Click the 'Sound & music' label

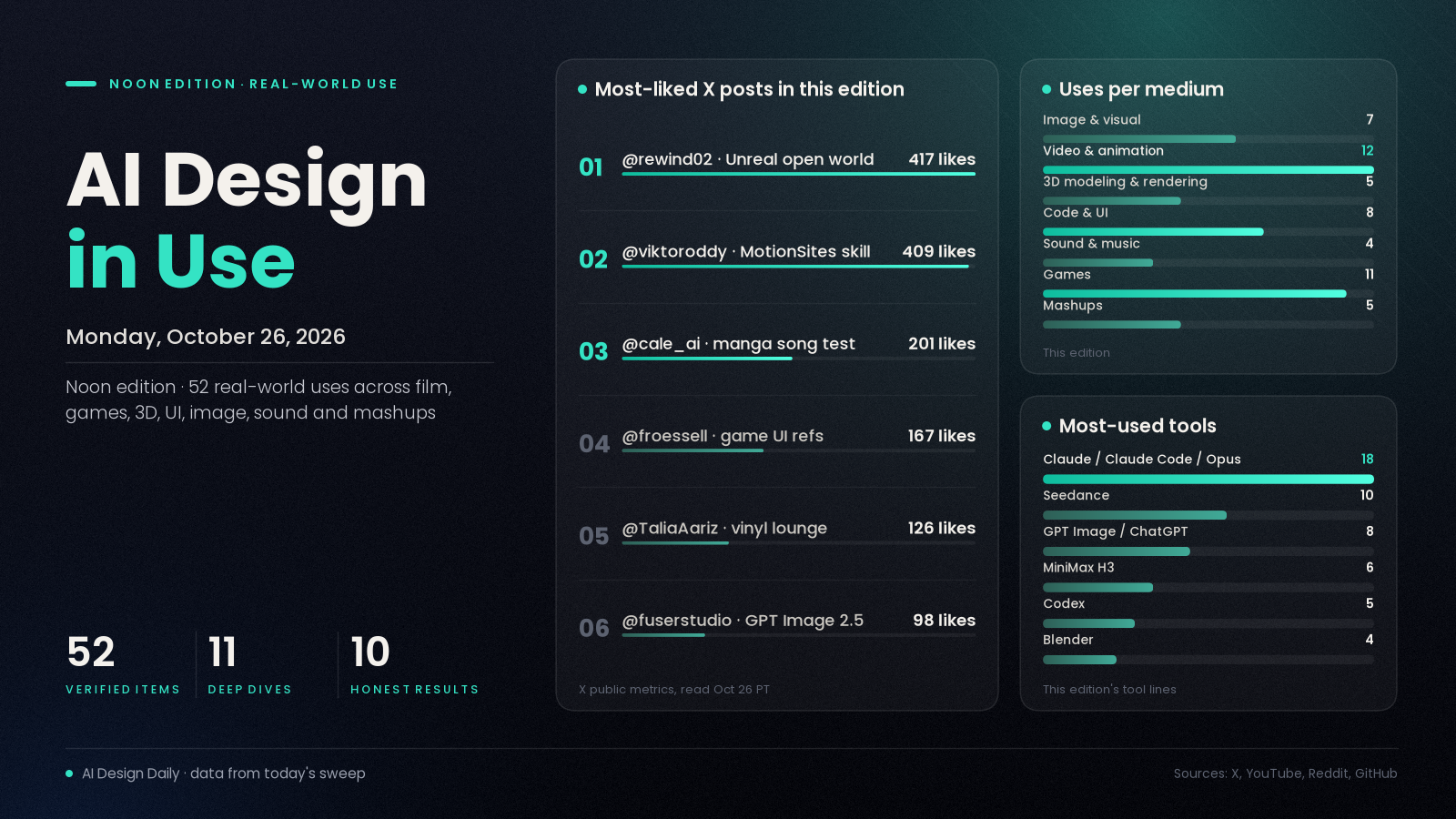1091,243
